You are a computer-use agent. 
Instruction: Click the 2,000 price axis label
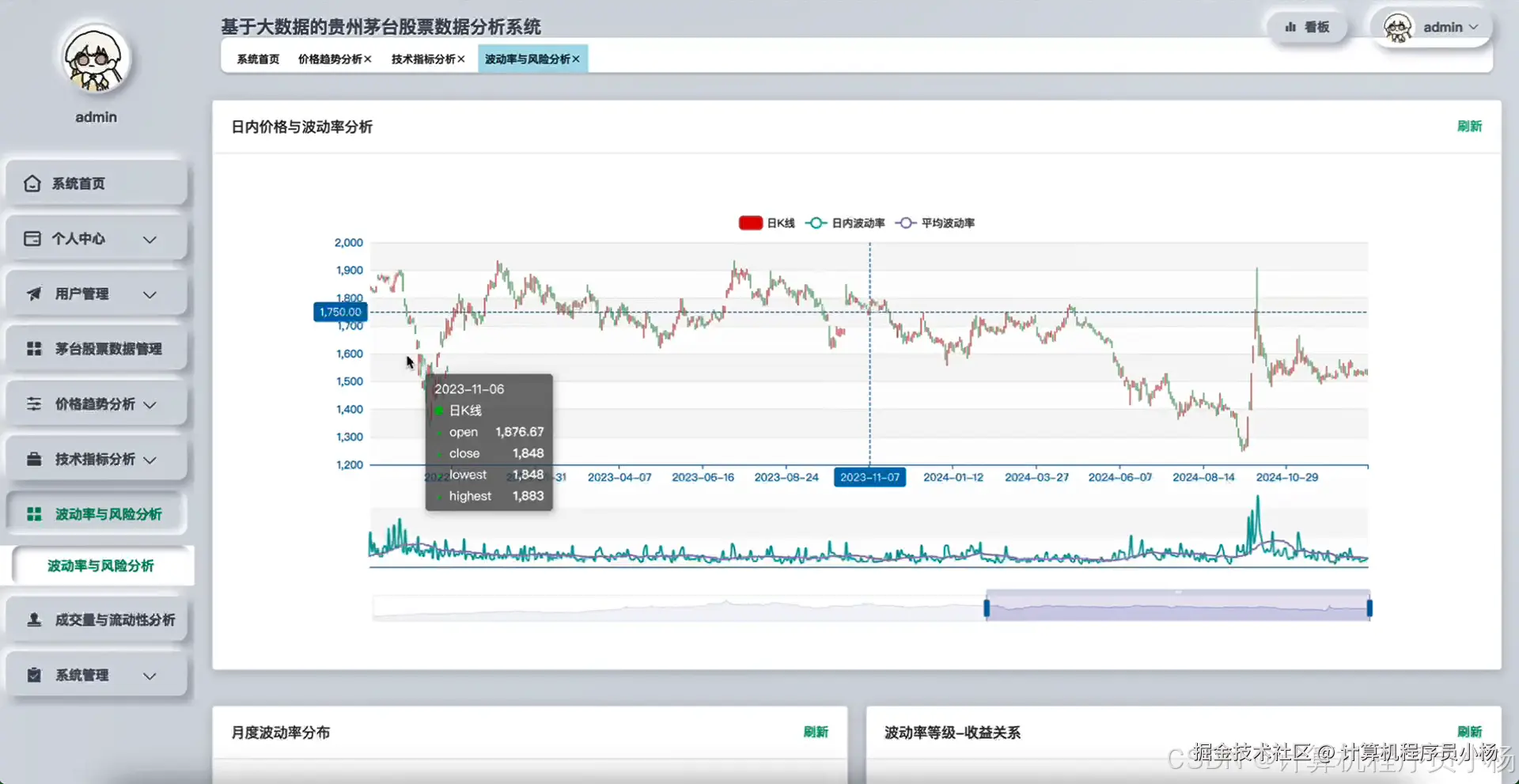349,243
